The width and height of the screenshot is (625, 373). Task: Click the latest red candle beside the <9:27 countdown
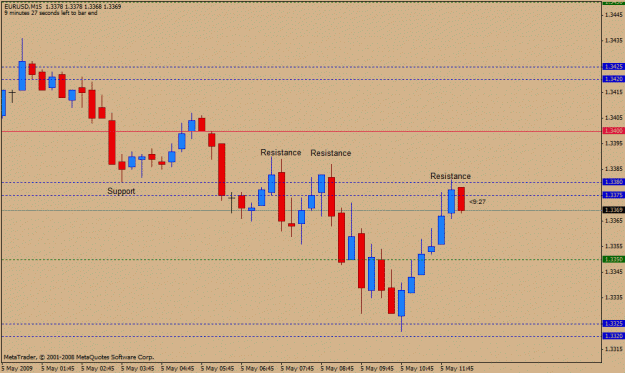pyautogui.click(x=461, y=199)
